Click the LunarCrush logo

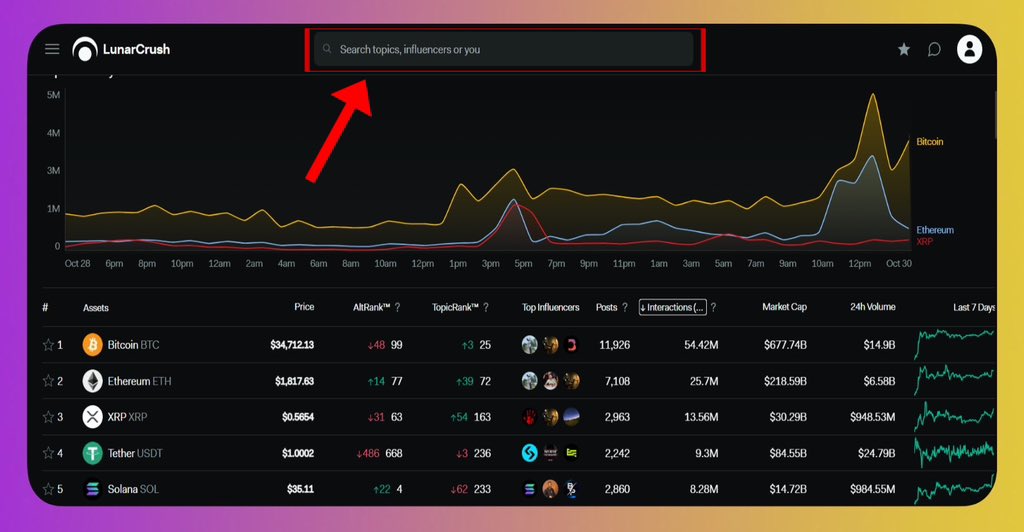121,49
